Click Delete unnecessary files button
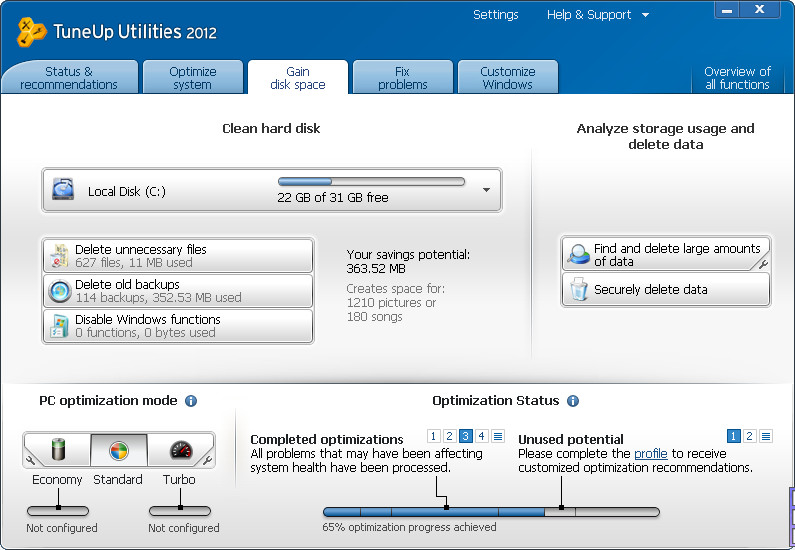The width and height of the screenshot is (795, 550). coord(178,256)
